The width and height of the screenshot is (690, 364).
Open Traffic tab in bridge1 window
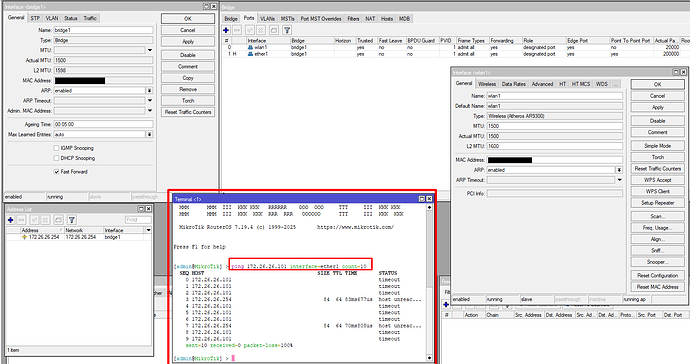click(90, 18)
